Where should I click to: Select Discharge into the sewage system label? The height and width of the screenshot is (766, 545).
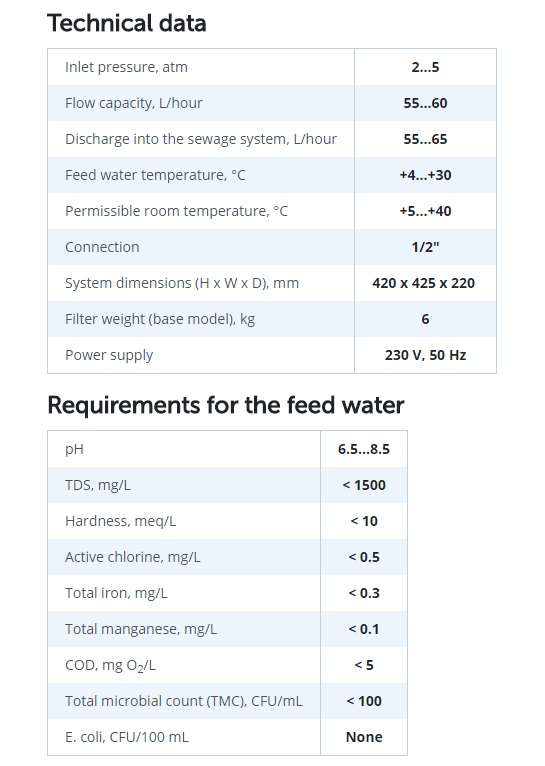tap(201, 139)
